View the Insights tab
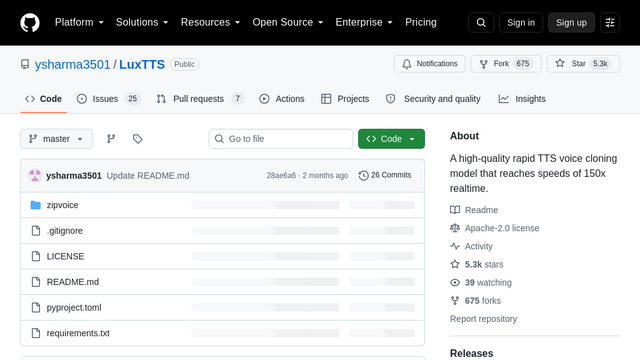The width and height of the screenshot is (640, 360). [522, 99]
